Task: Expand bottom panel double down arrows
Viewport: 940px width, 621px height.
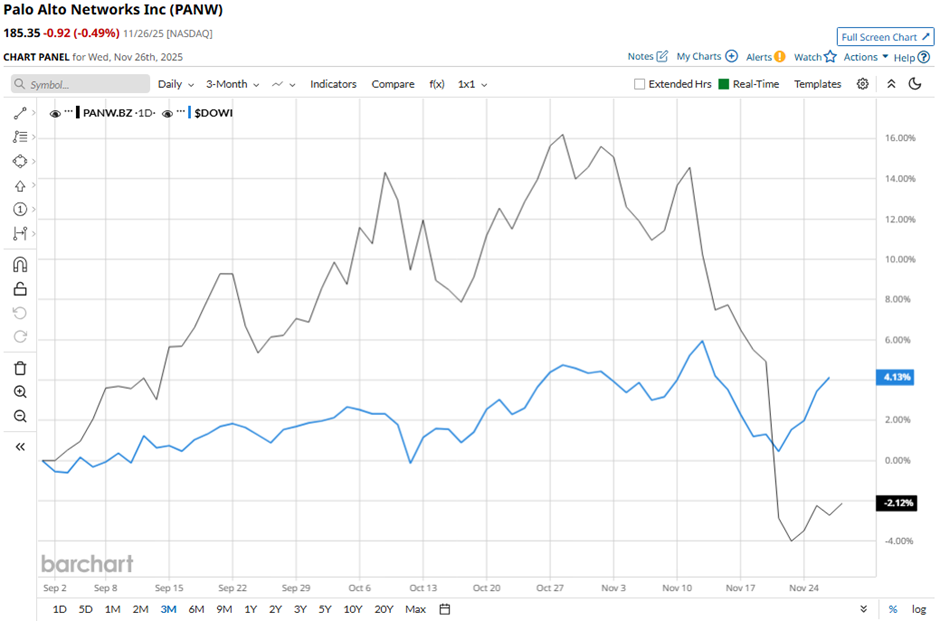Action: coord(863,609)
